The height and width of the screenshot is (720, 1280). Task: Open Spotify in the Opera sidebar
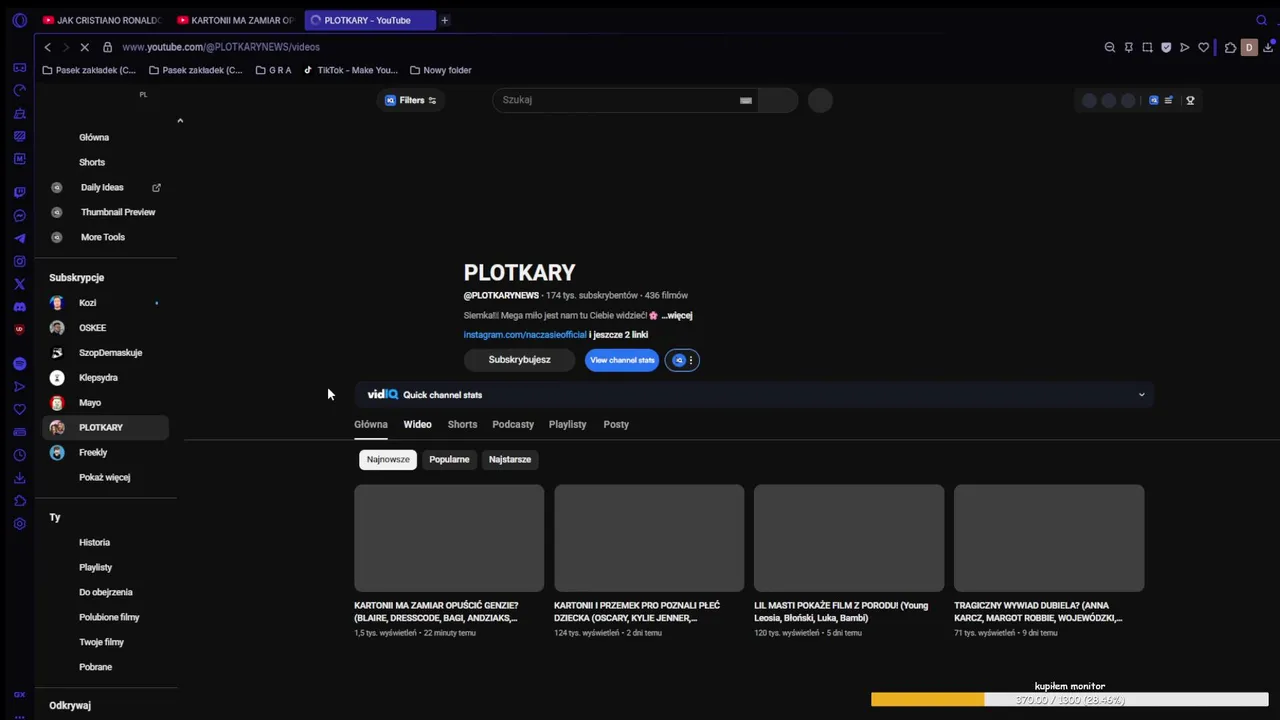tap(19, 364)
